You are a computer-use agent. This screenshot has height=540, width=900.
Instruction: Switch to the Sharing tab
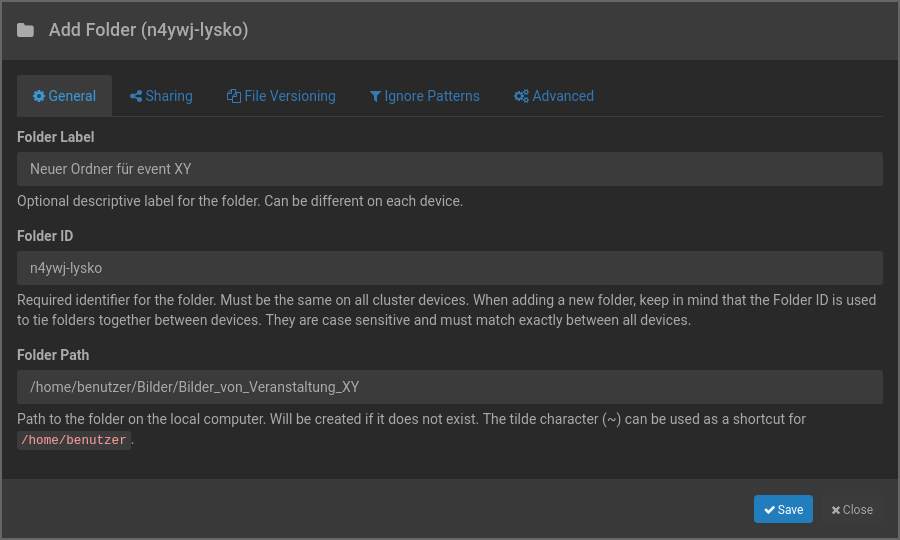162,96
